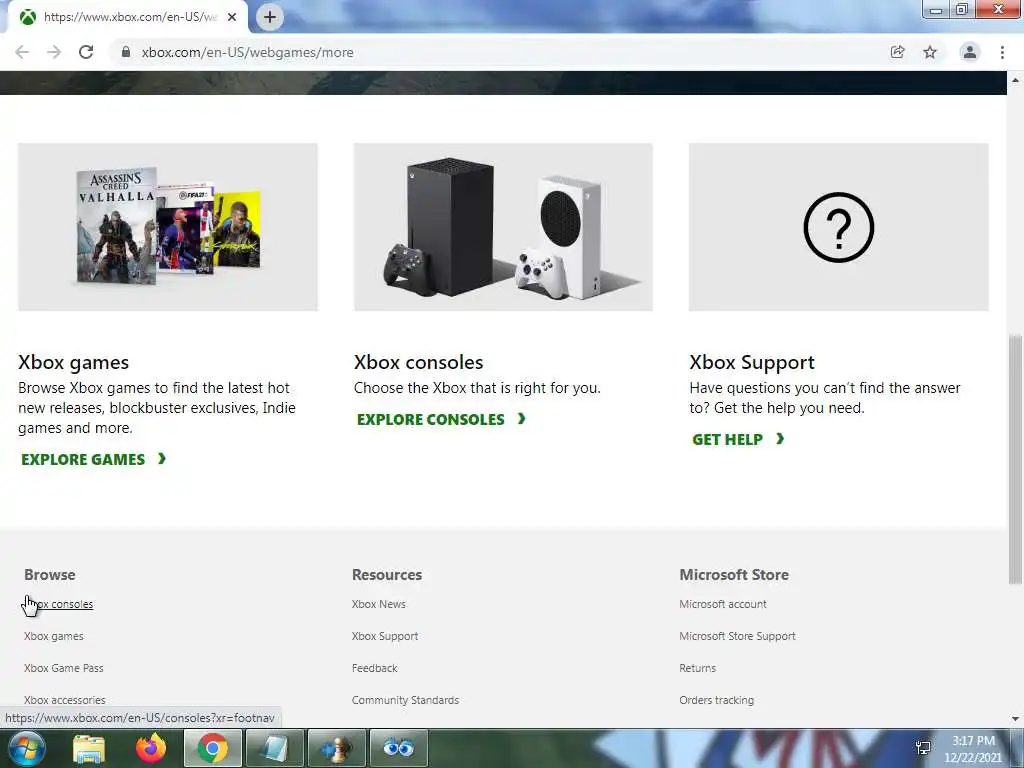Screen dimensions: 1024x768
Task: Click the Xbox Support question mark image
Action: pyautogui.click(x=839, y=227)
